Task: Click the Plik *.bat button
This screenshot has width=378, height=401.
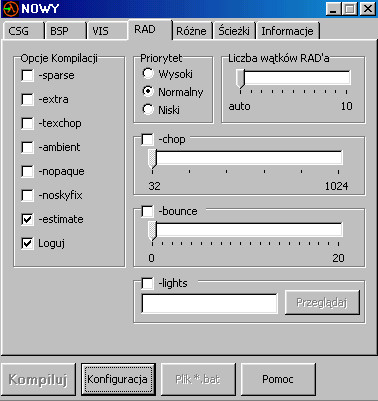Action: pyautogui.click(x=198, y=379)
